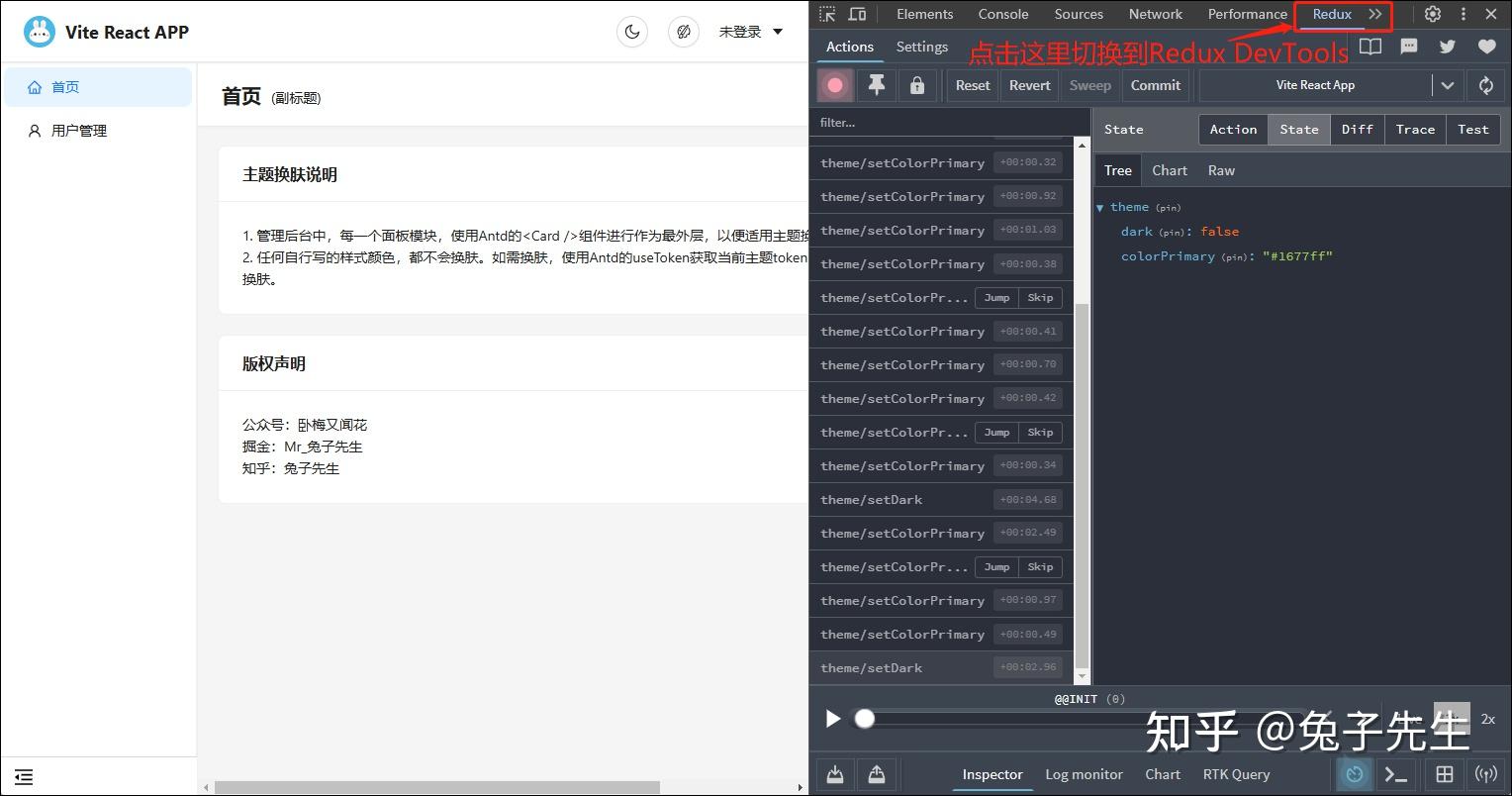Click the panel layout grid icon
The width and height of the screenshot is (1512, 796).
[x=1443, y=774]
